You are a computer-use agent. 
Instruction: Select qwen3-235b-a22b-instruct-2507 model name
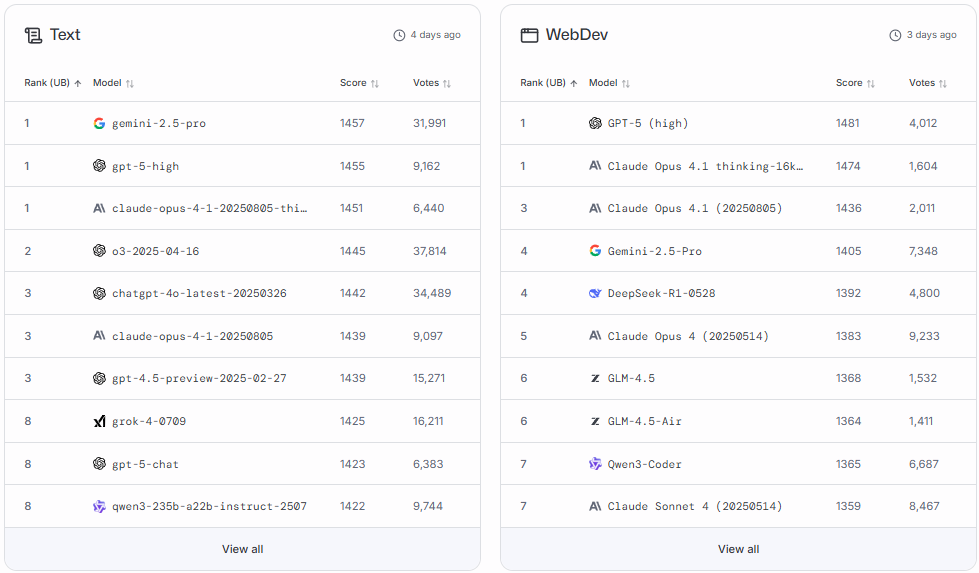[x=209, y=506]
